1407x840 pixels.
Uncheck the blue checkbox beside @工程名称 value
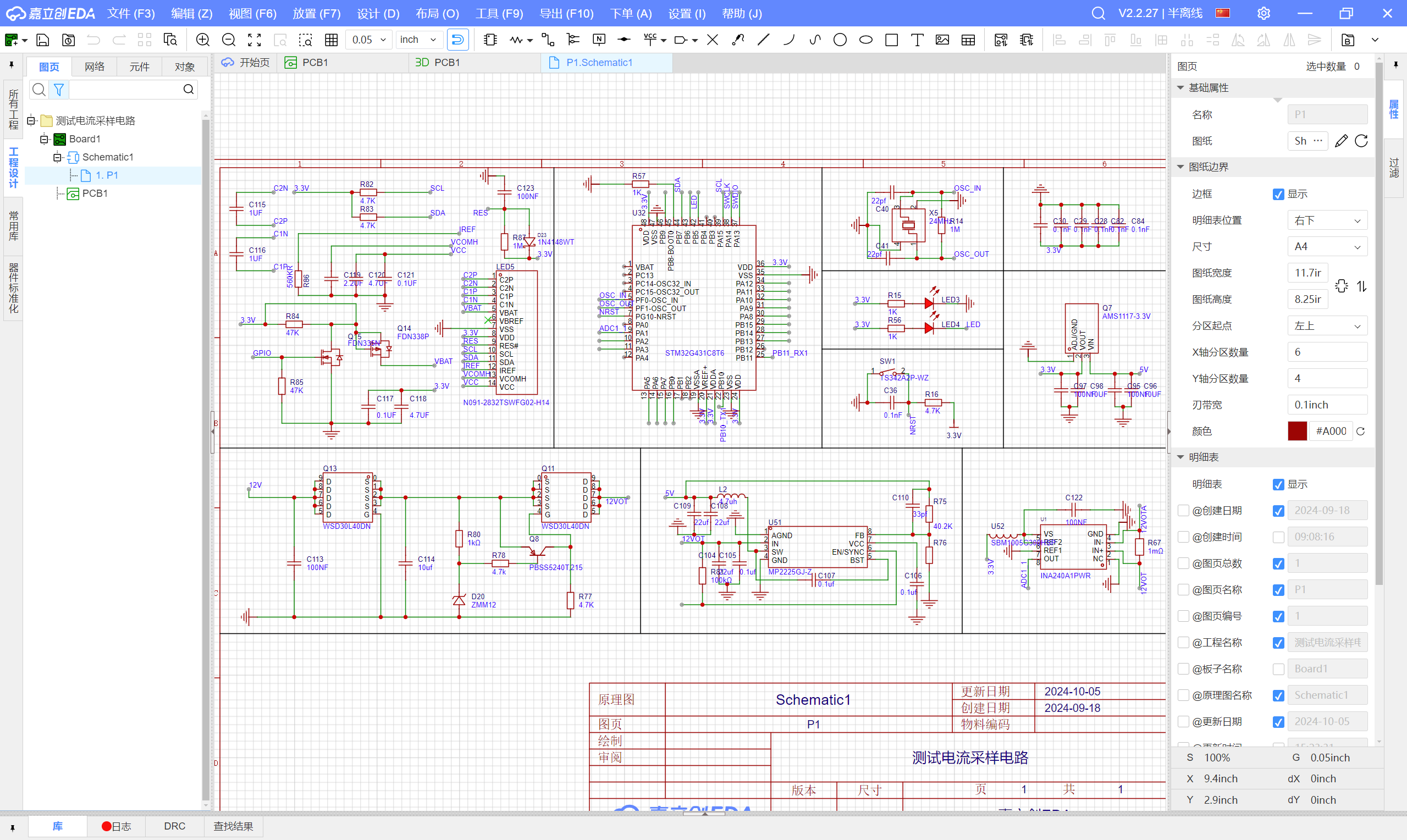pyautogui.click(x=1278, y=643)
